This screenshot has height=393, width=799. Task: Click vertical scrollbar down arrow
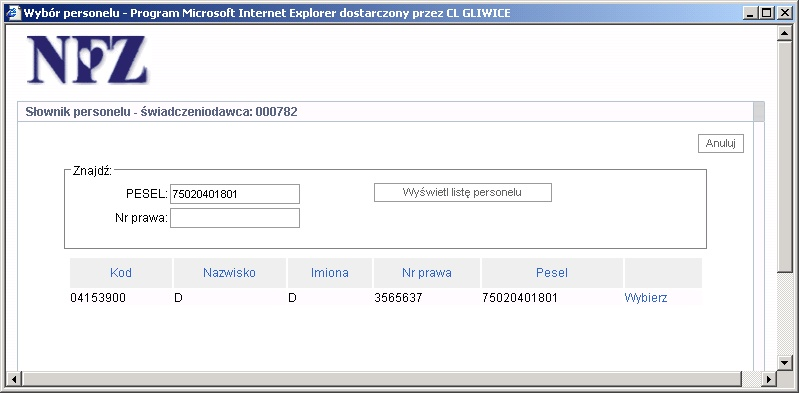click(x=785, y=363)
